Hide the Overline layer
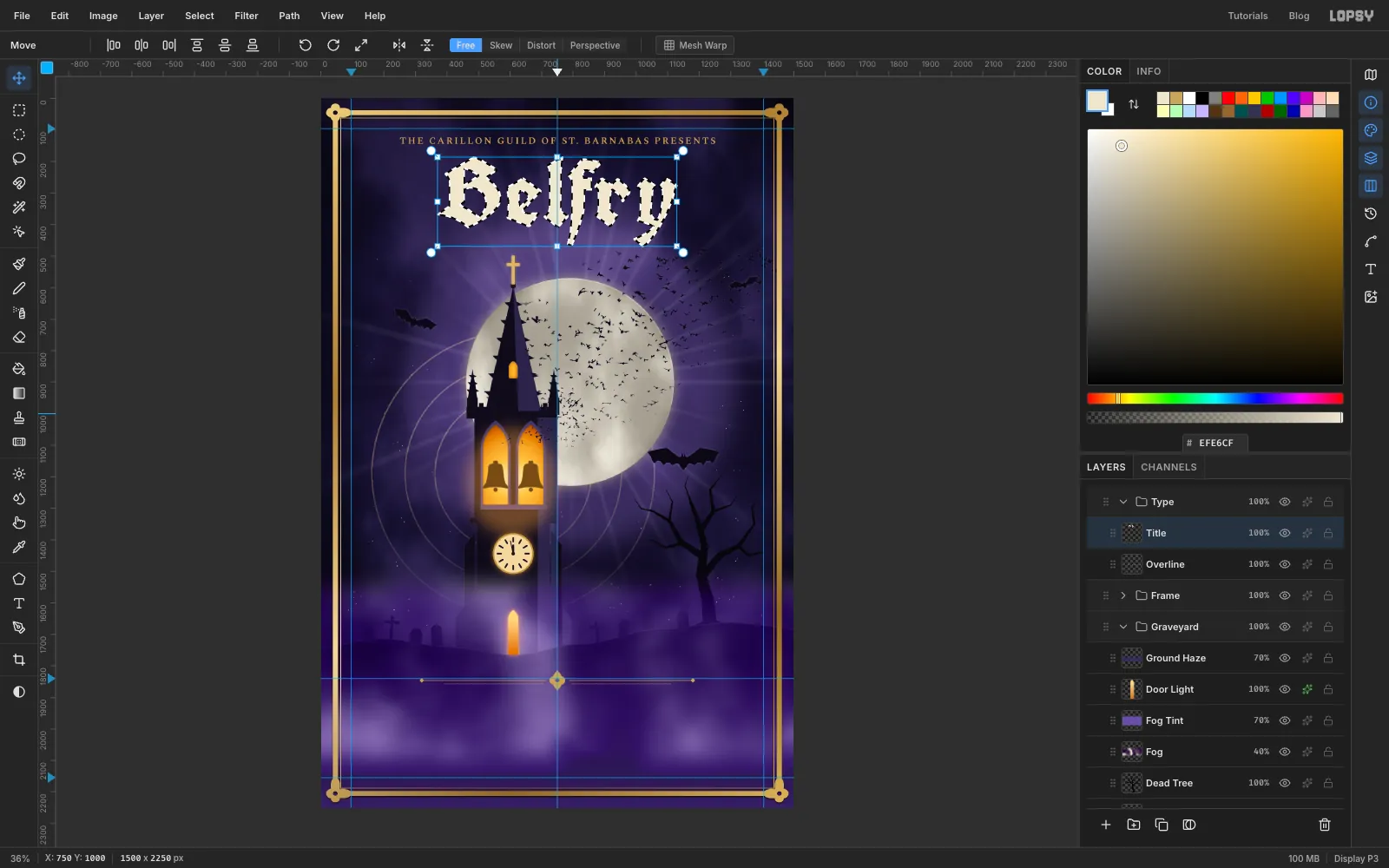 coord(1285,564)
